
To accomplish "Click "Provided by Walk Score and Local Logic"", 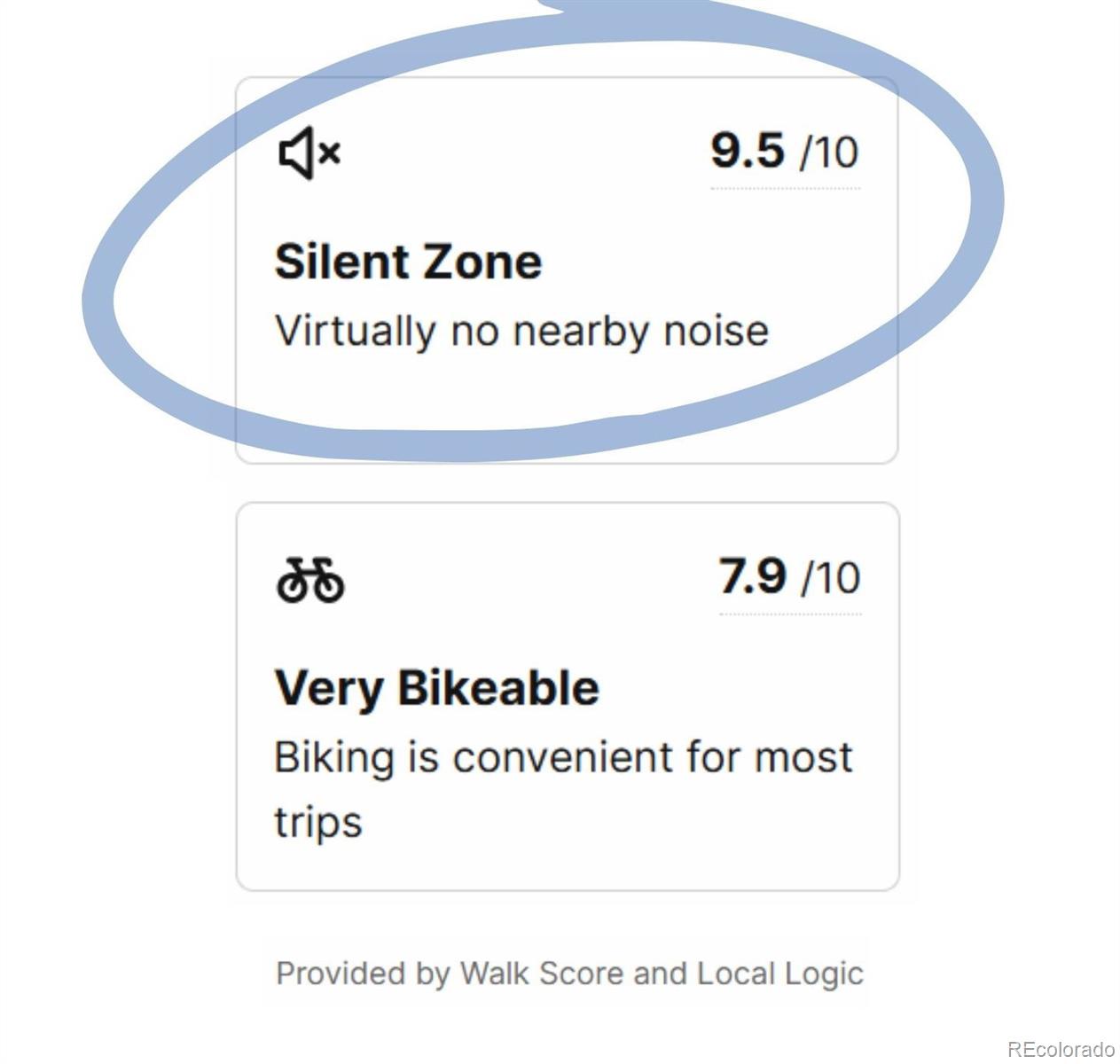I will tap(569, 973).
